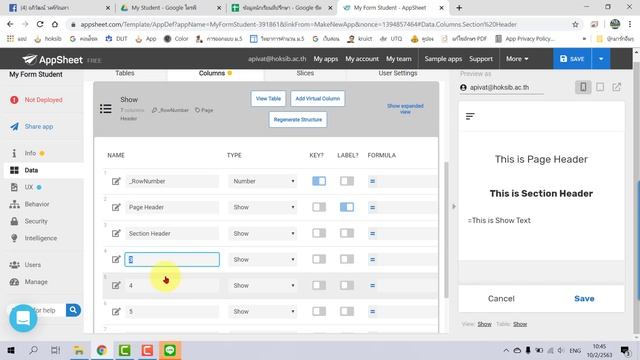Click the Share app sidebar item
Viewport: 640px width, 360px height.
click(x=39, y=127)
